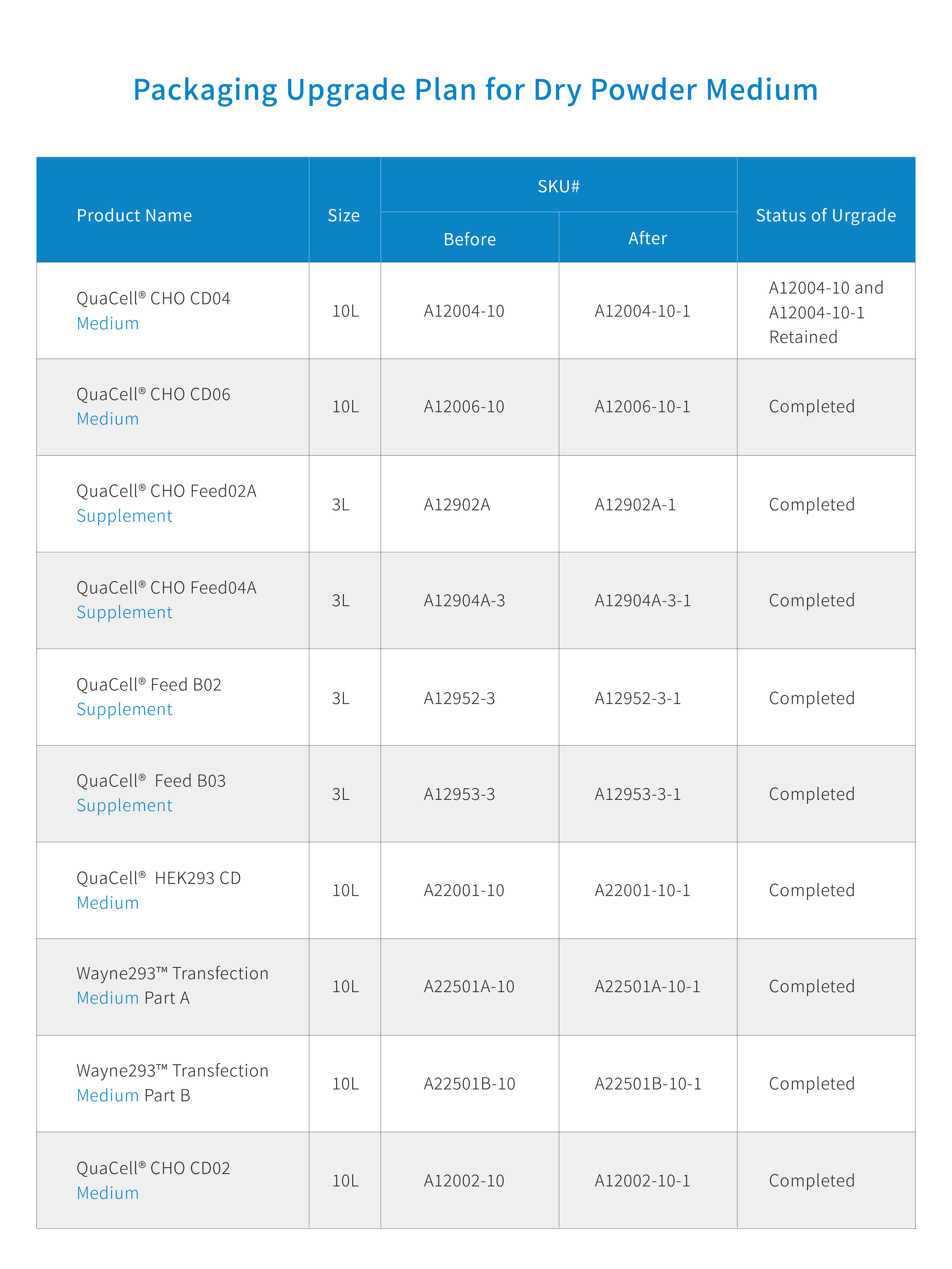Click the Size column header
The width and height of the screenshot is (952, 1269).
(x=344, y=216)
